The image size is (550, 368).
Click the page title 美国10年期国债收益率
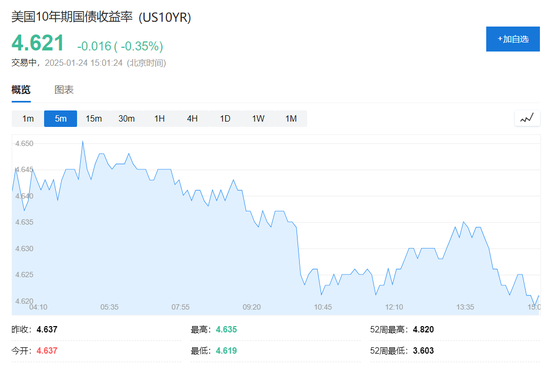tap(72, 17)
